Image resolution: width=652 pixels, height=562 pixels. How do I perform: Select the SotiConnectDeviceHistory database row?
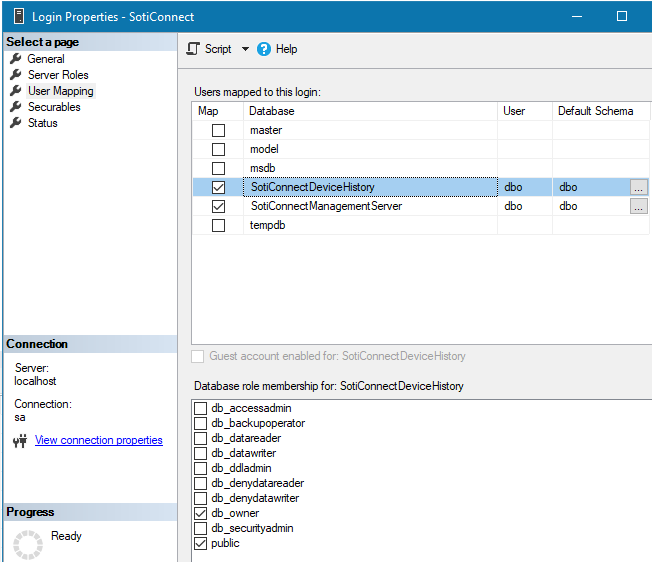tap(420, 187)
